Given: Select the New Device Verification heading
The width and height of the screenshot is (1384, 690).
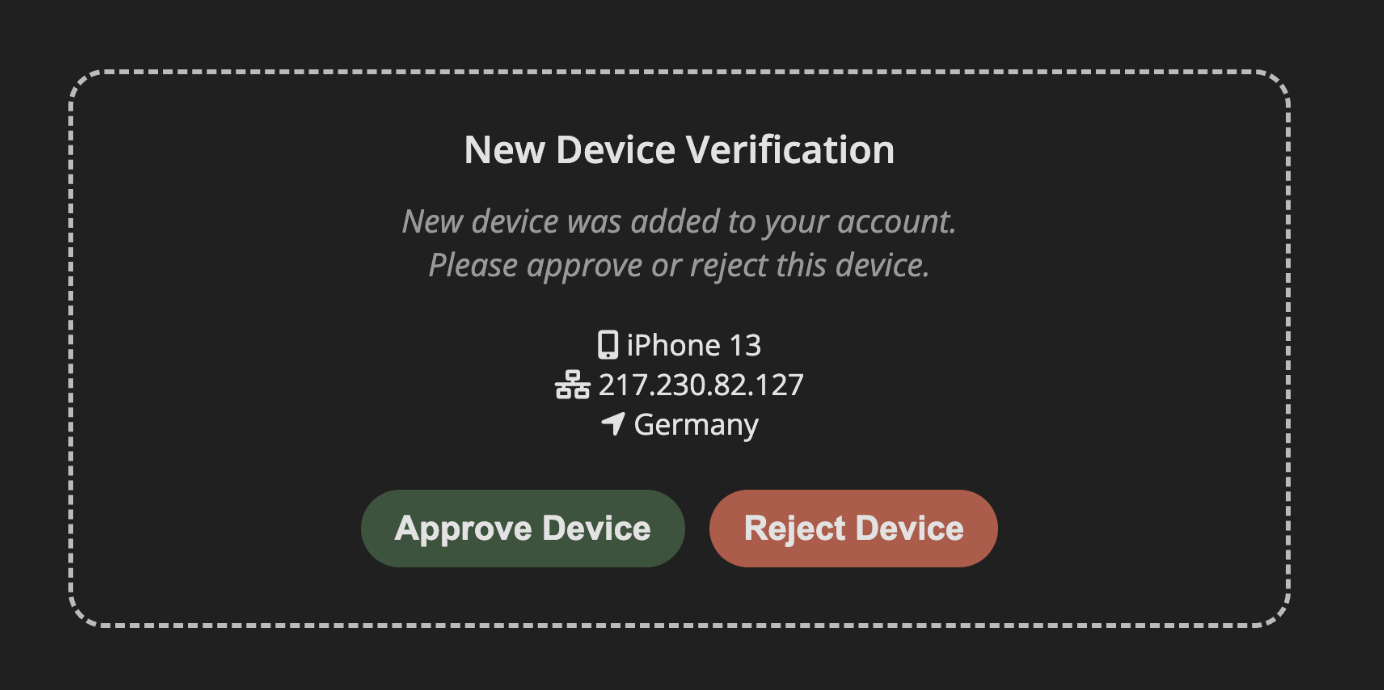Looking at the screenshot, I should coord(679,150).
